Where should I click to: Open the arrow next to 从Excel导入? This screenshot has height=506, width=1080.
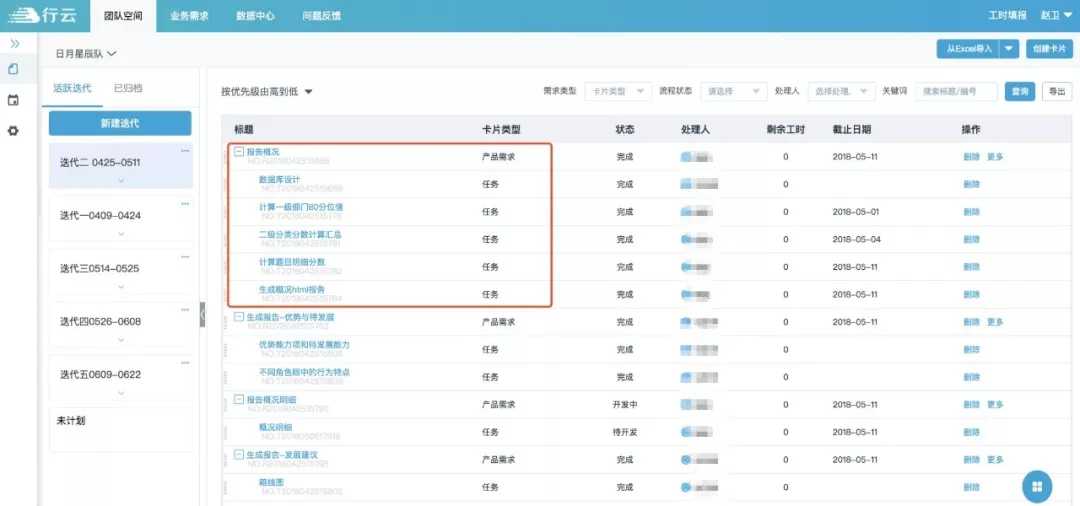click(1010, 48)
